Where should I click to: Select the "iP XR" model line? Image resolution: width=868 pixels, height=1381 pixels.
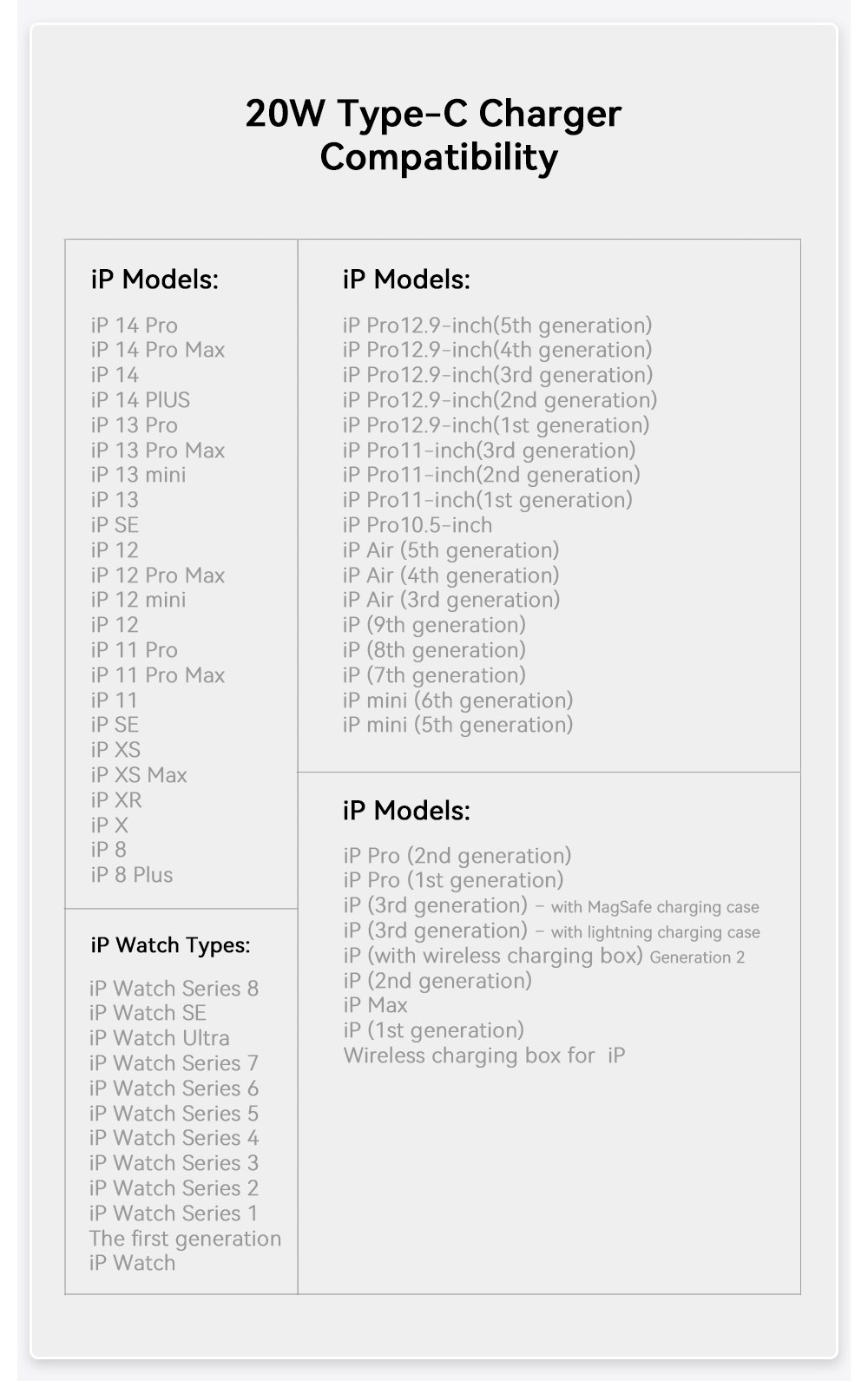(x=116, y=800)
